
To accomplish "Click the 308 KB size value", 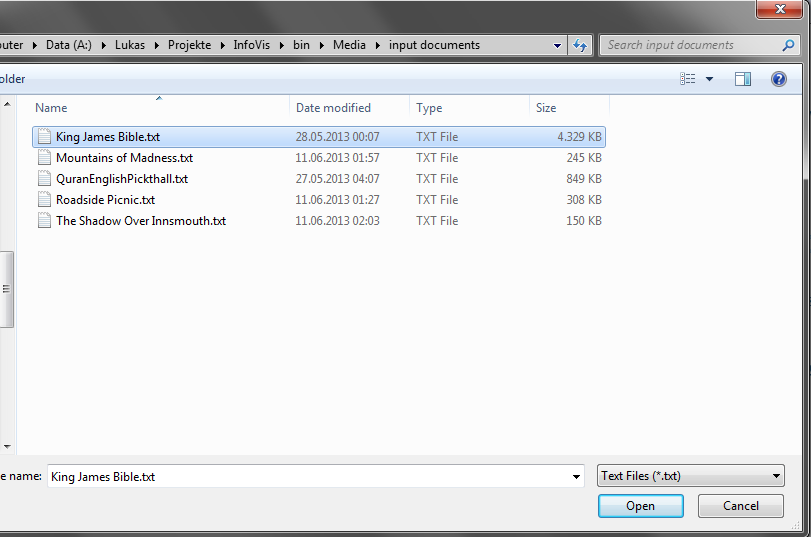I will [x=584, y=199].
